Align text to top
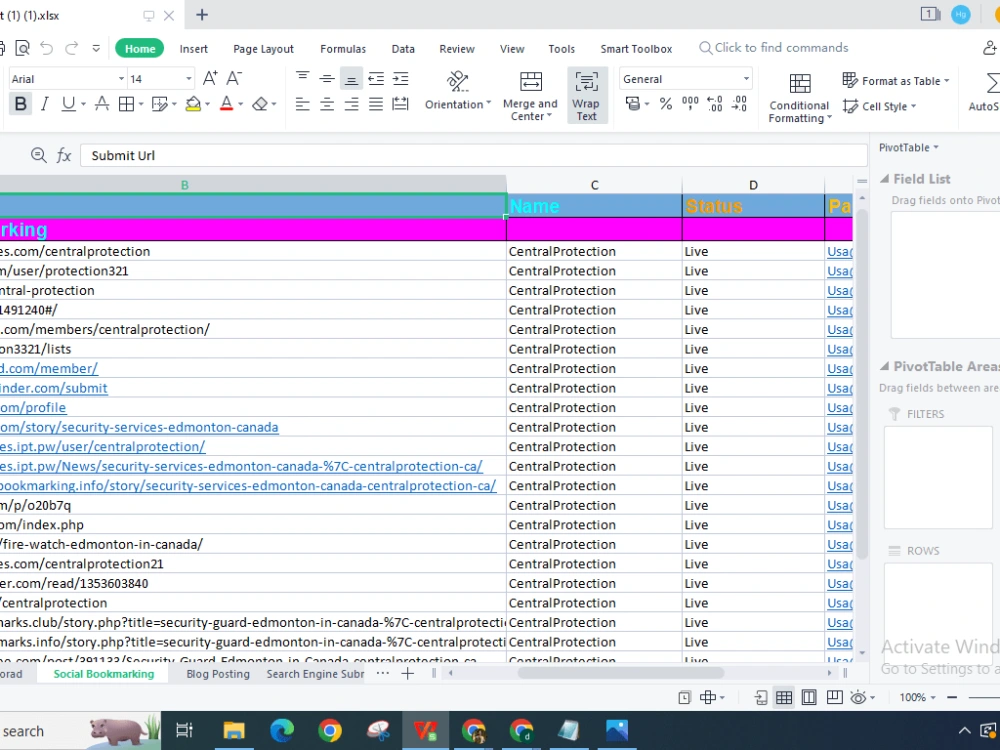The height and width of the screenshot is (750, 1000). point(302,78)
